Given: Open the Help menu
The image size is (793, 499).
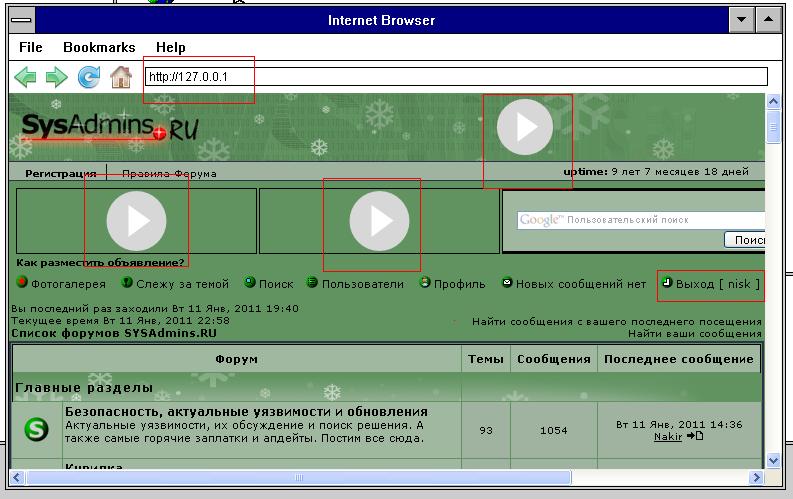Looking at the screenshot, I should pos(170,48).
